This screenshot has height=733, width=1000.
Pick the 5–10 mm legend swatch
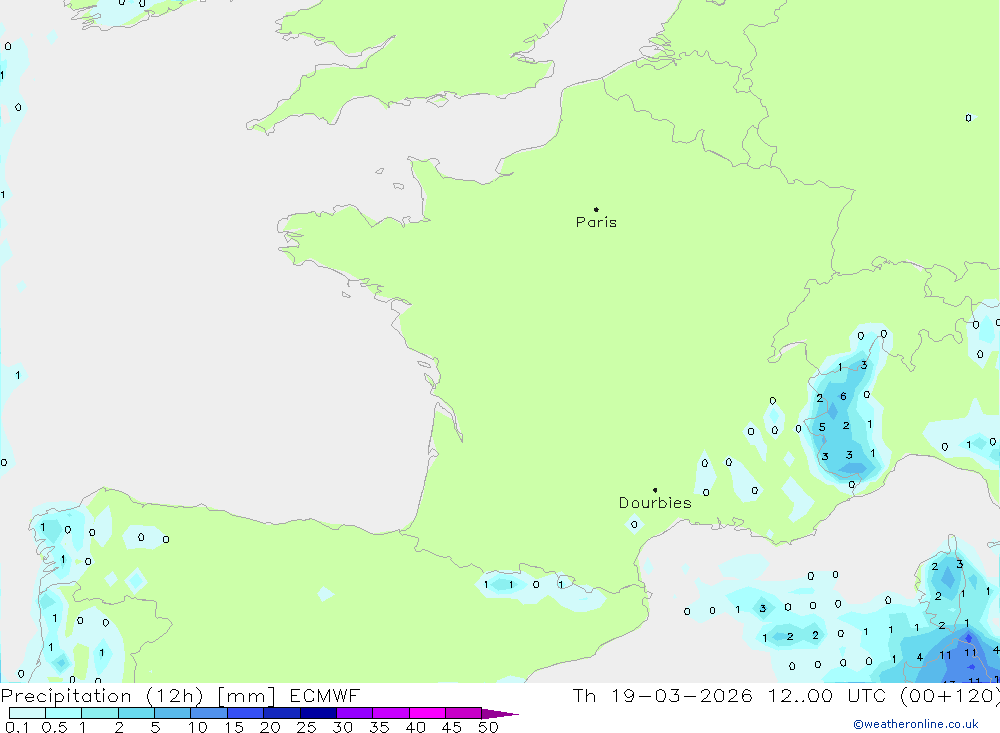172,713
